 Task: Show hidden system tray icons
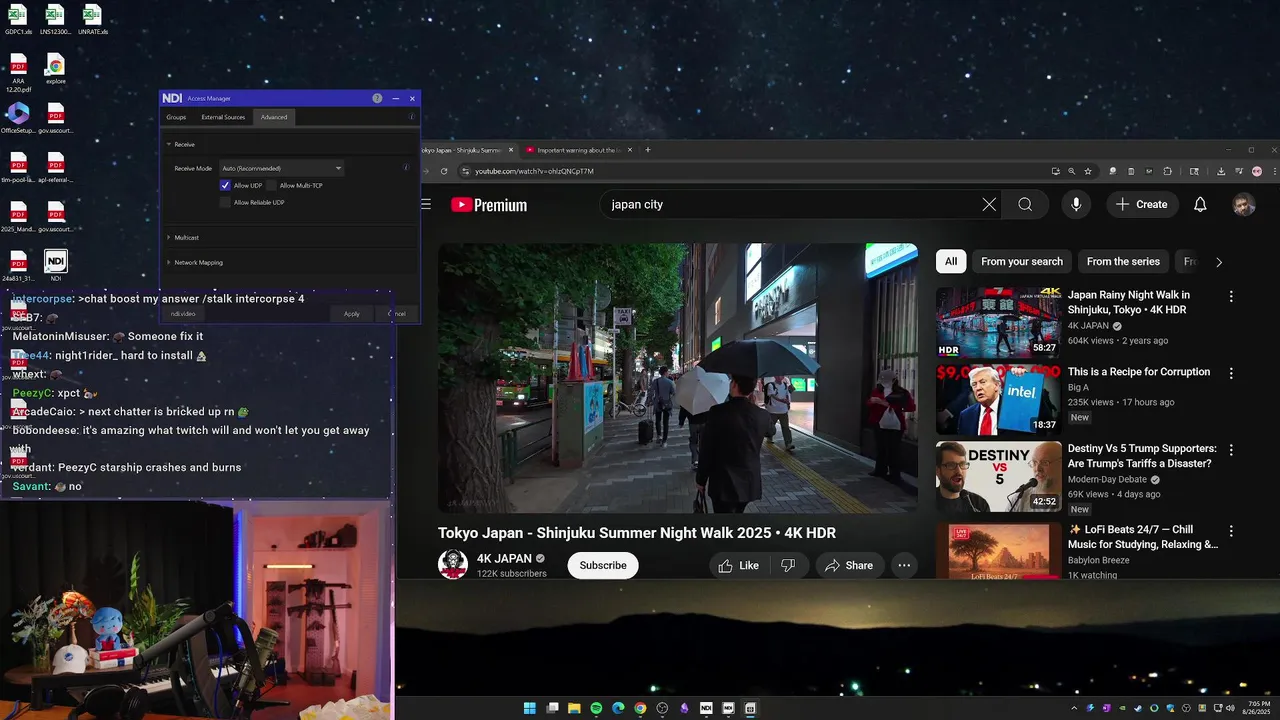pos(1074,708)
